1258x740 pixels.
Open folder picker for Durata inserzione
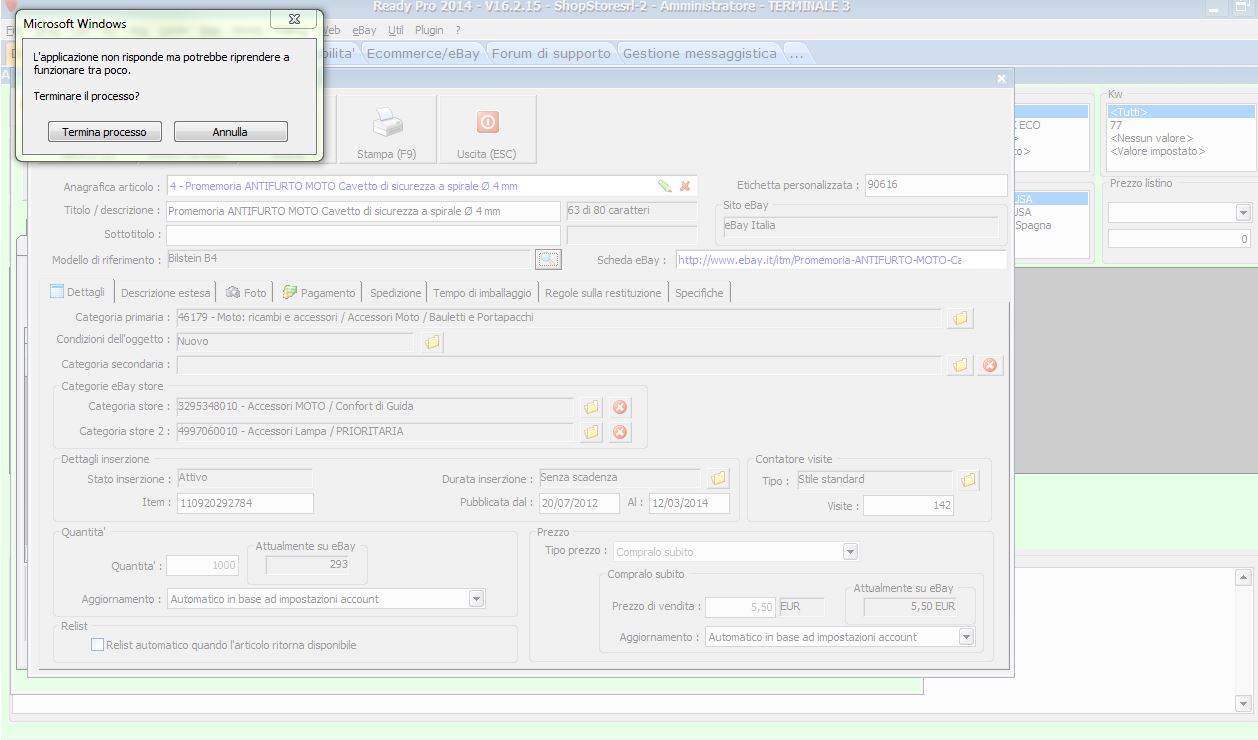pyautogui.click(x=718, y=479)
